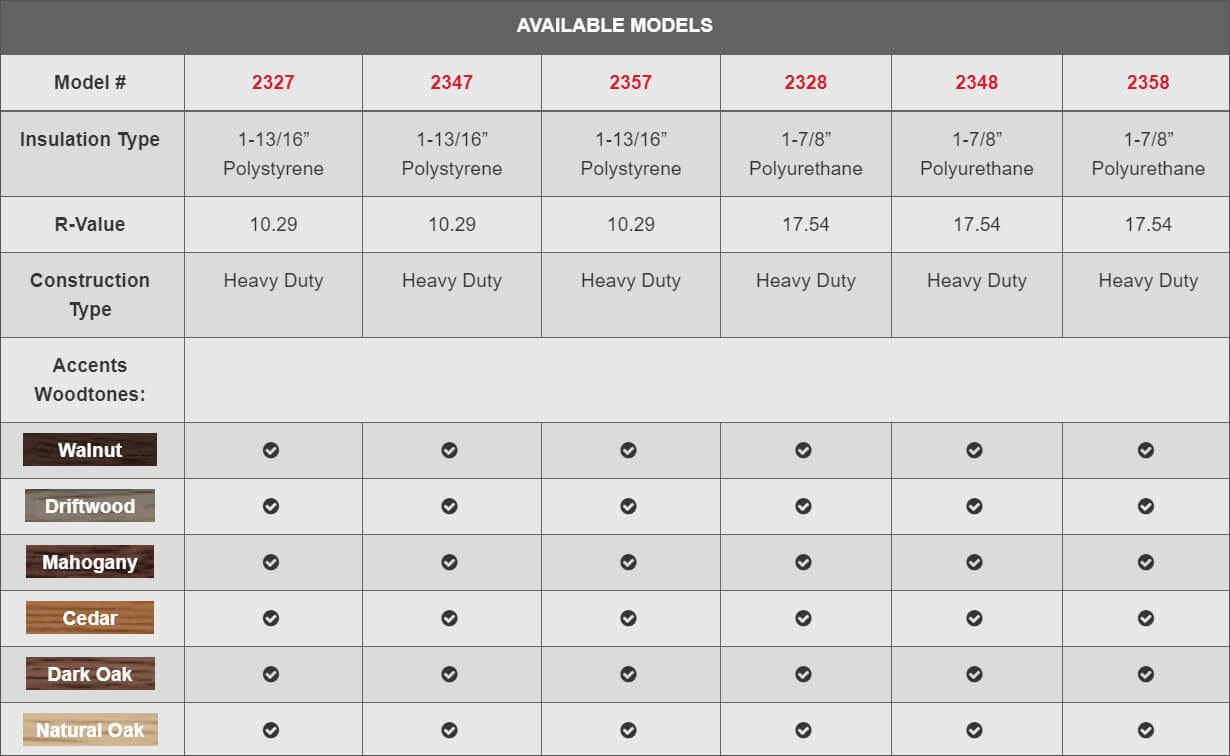Click the Dark Oak checkmark under model 2348

click(974, 674)
